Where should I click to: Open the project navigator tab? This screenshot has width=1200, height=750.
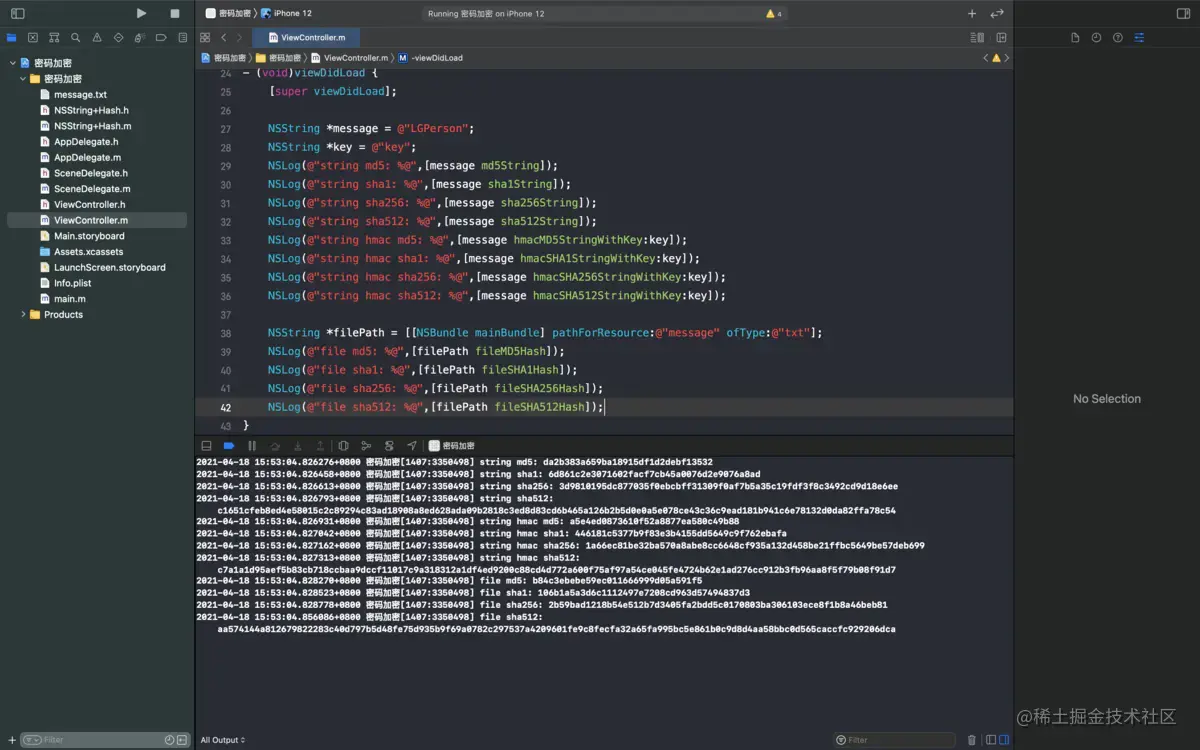pyautogui.click(x=11, y=37)
